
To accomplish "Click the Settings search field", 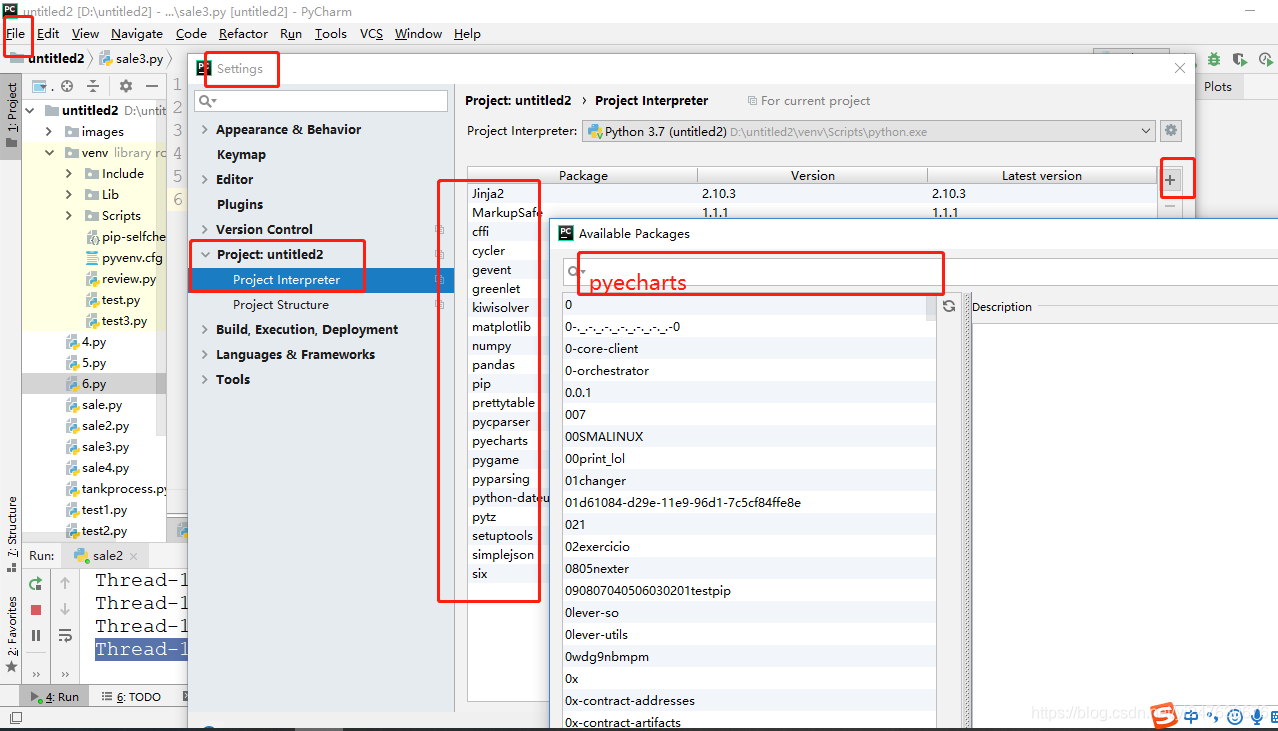I will pos(321,101).
